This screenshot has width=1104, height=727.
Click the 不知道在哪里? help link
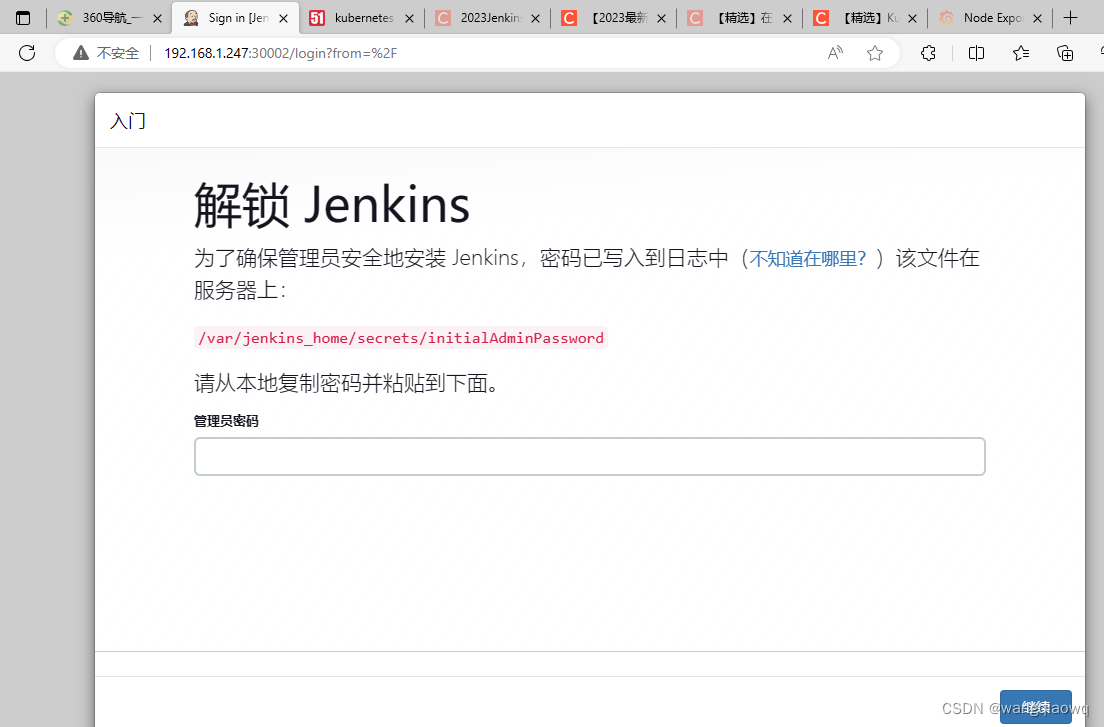808,258
